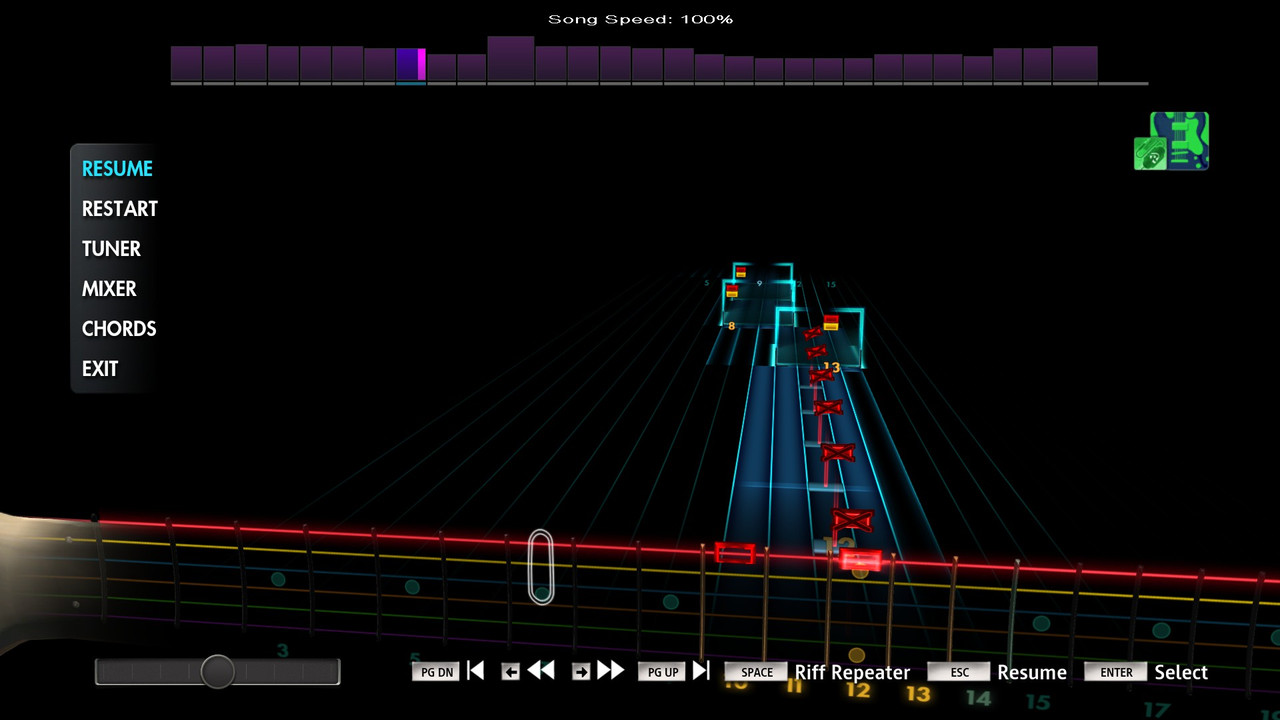Image resolution: width=1280 pixels, height=720 pixels.
Task: Click the ESC key icon
Action: pos(959,672)
